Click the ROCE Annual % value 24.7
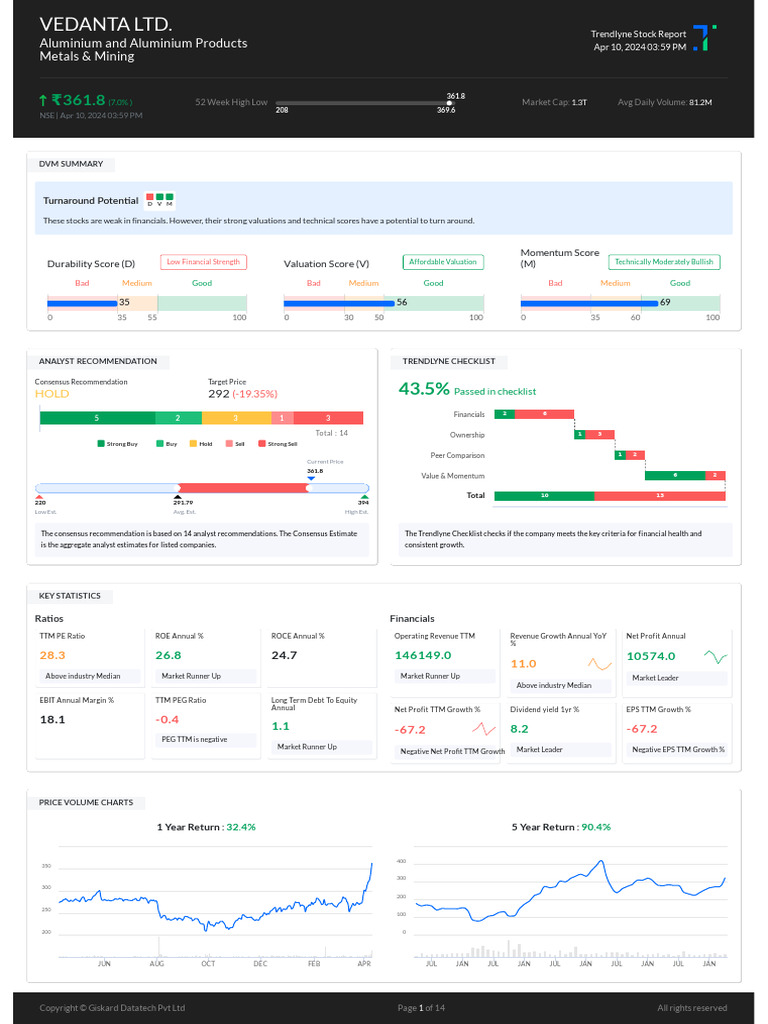The height and width of the screenshot is (1024, 768). pos(284,655)
